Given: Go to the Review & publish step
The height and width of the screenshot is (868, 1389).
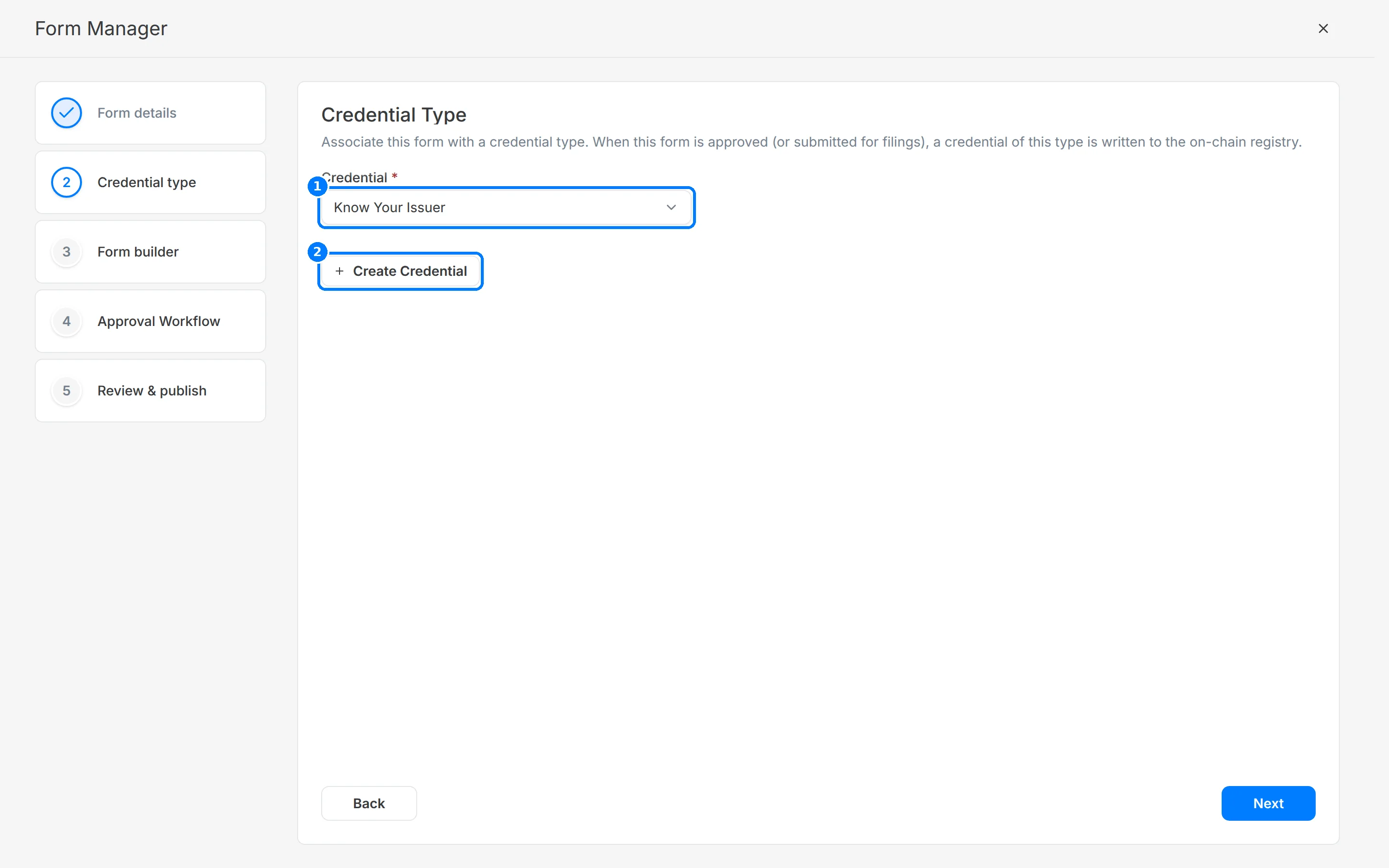Looking at the screenshot, I should [x=150, y=391].
